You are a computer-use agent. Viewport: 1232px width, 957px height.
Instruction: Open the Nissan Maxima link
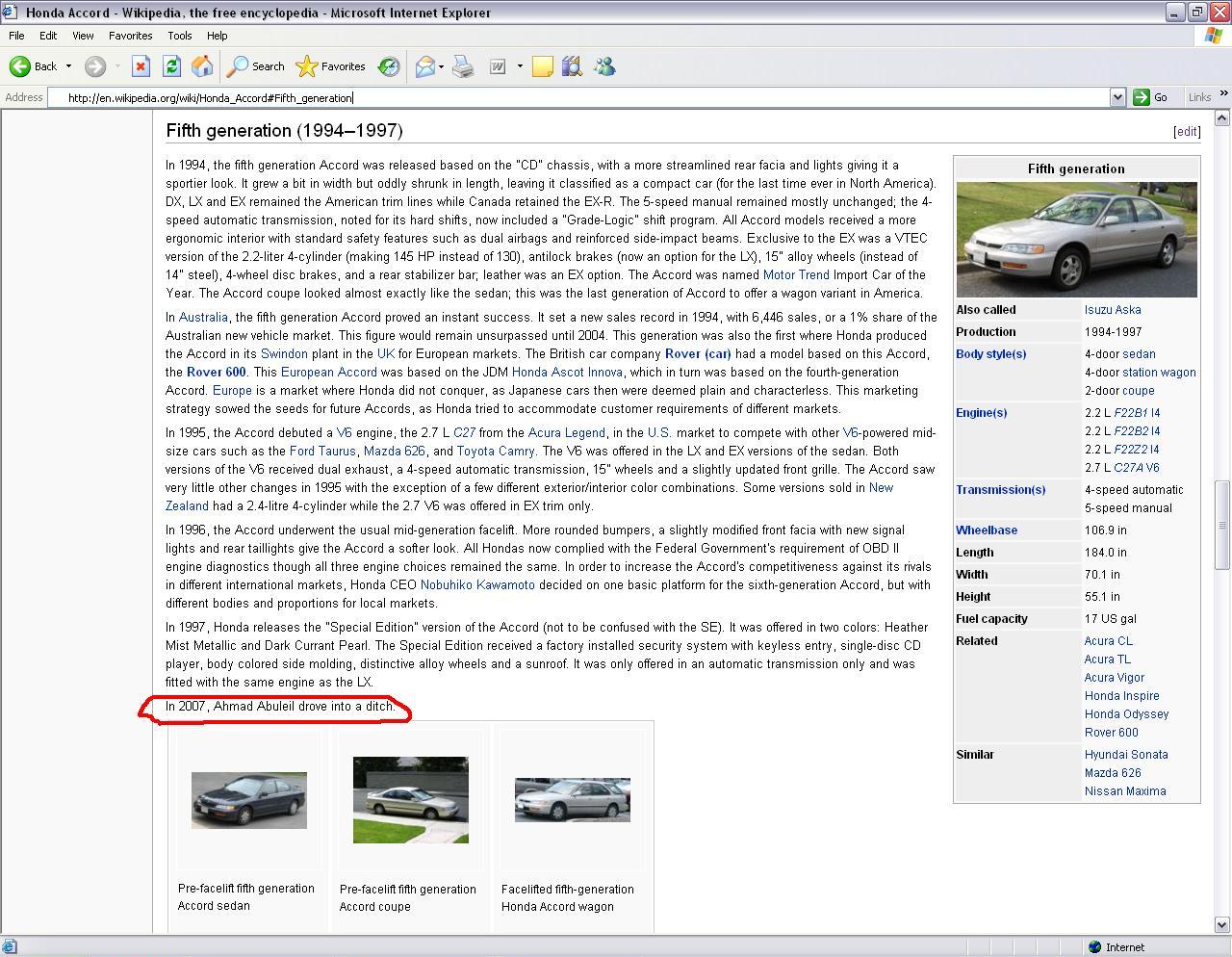pos(1125,791)
